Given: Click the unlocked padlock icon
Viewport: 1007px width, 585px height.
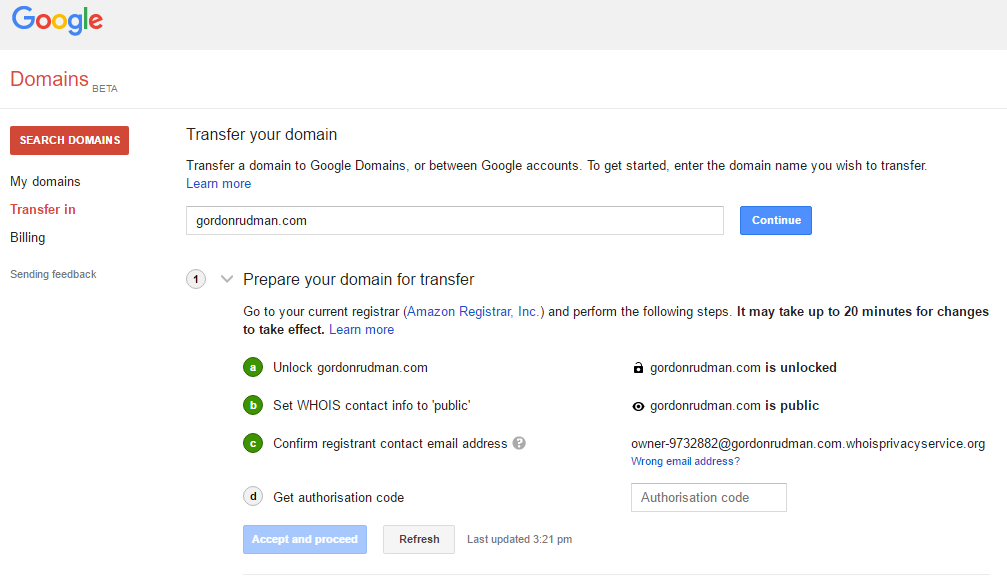Looking at the screenshot, I should (x=638, y=368).
